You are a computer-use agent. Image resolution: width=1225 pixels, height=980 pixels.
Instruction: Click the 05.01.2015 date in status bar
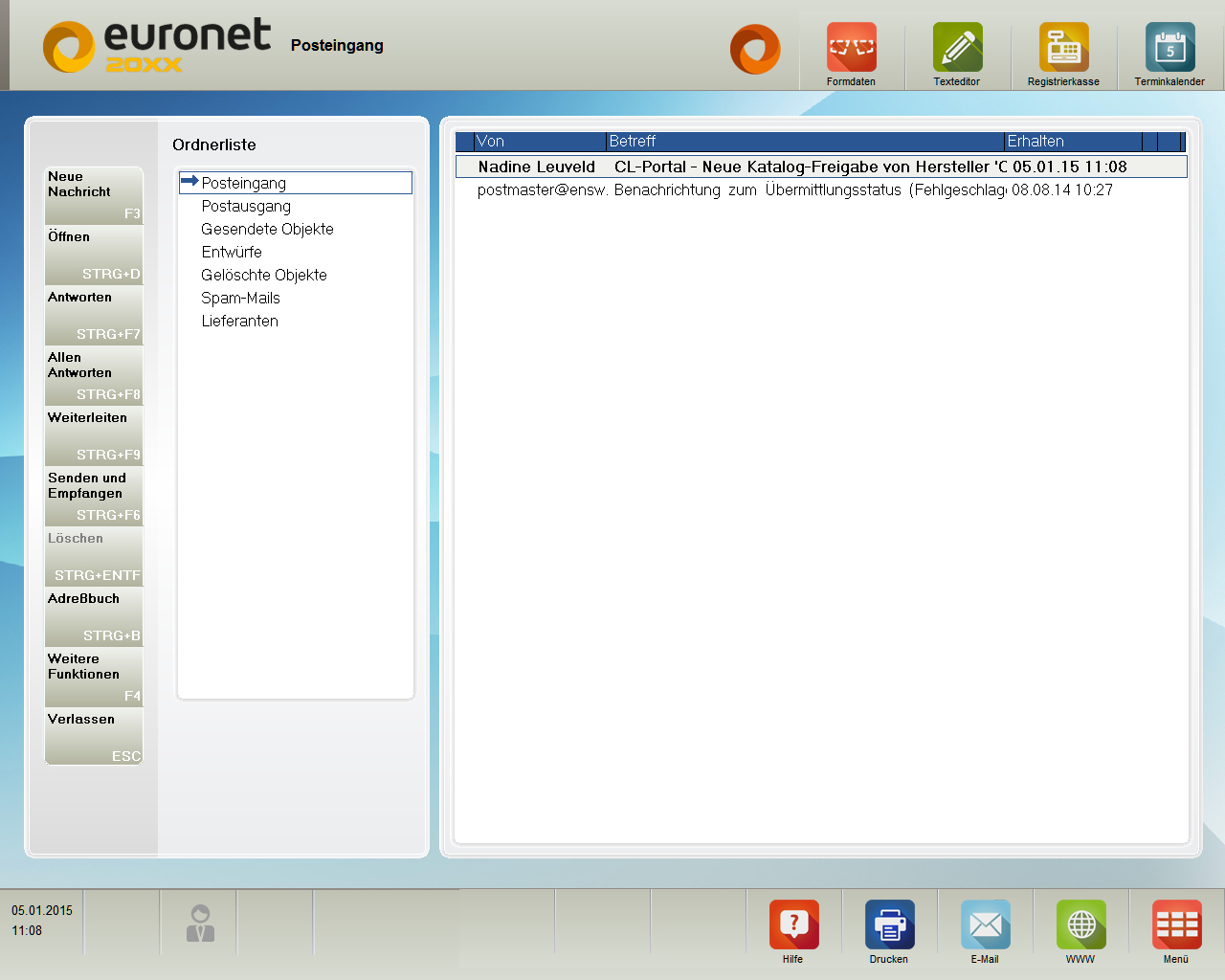[42, 910]
